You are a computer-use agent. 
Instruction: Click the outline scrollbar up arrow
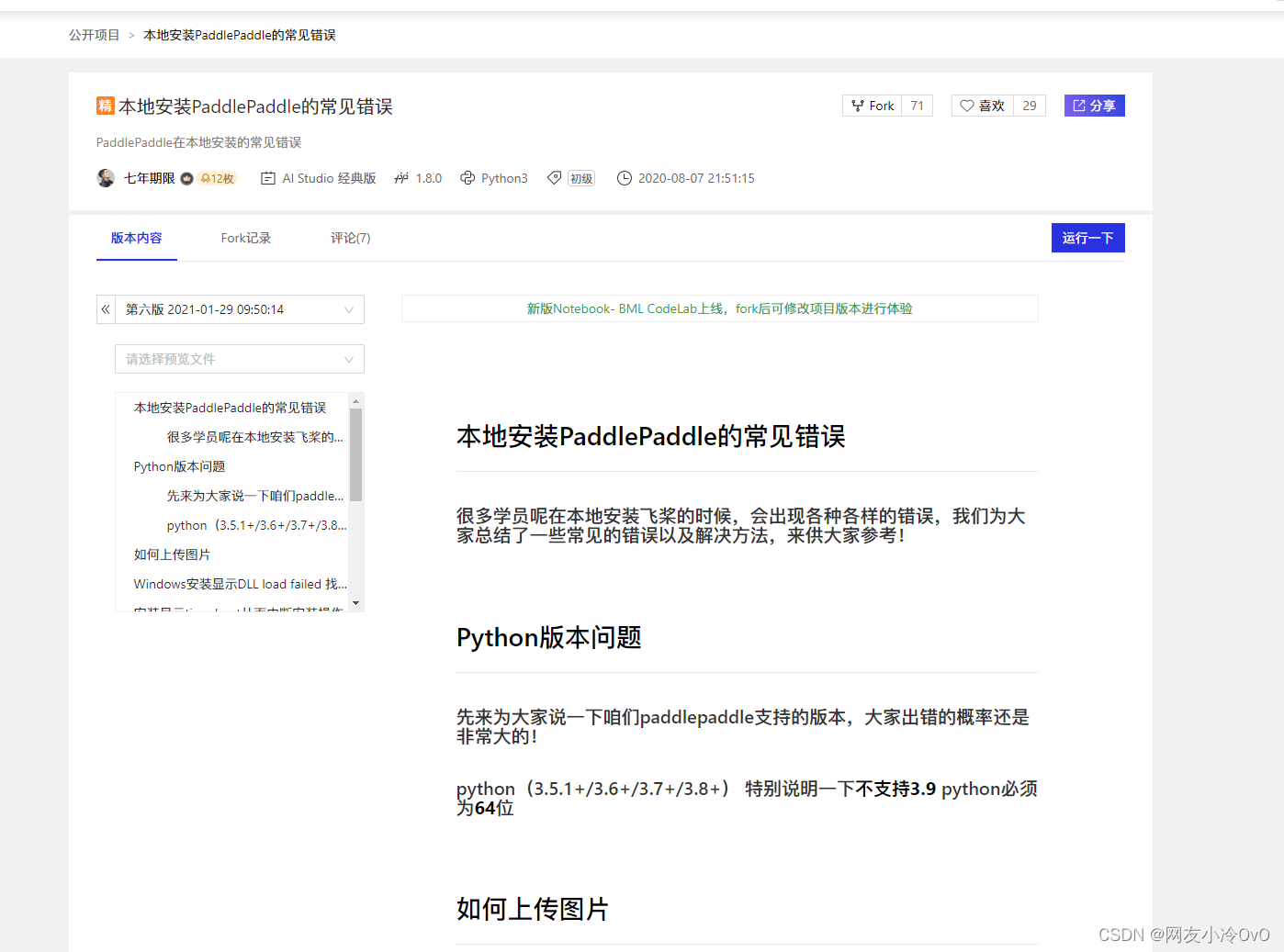(x=356, y=400)
